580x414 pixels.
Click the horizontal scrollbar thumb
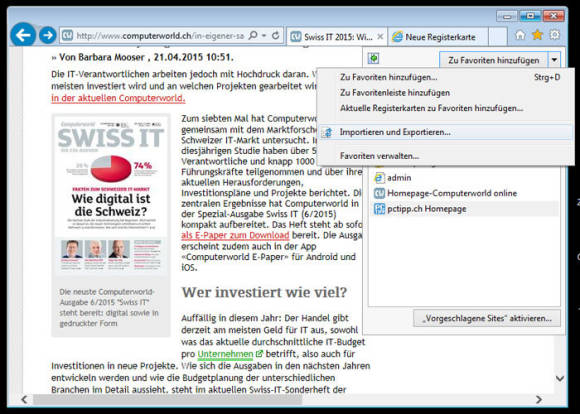[167, 400]
